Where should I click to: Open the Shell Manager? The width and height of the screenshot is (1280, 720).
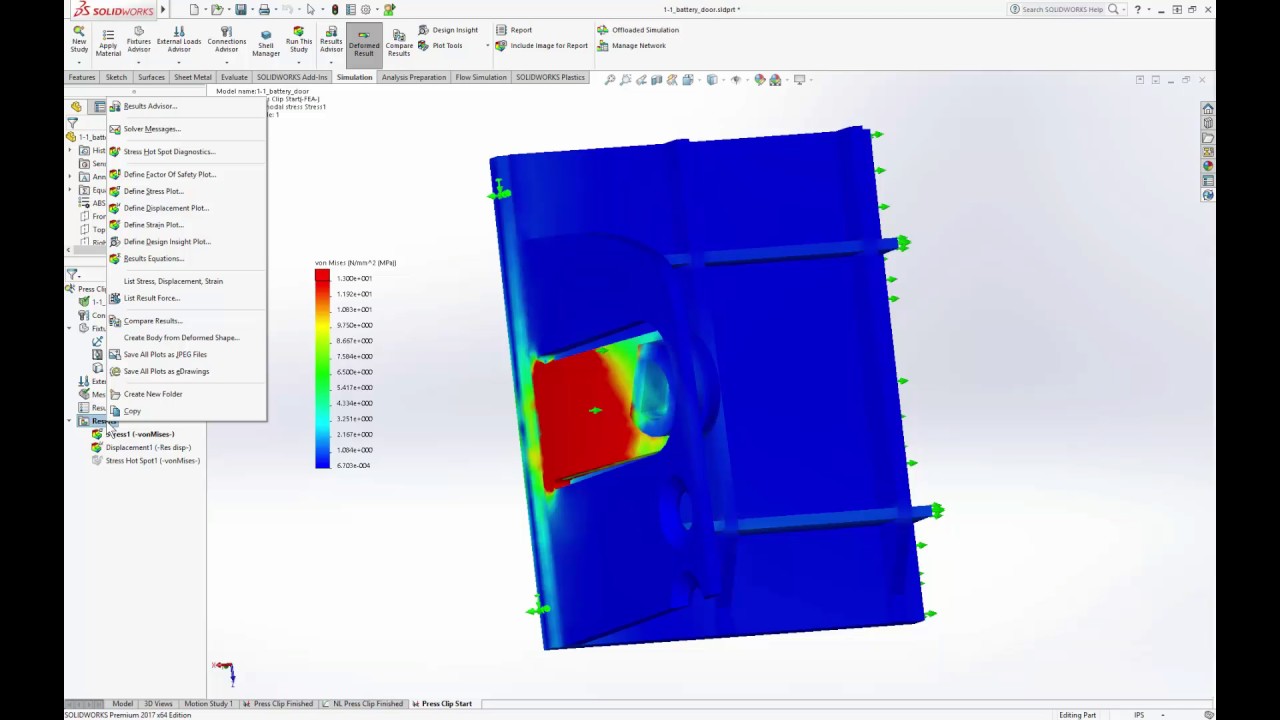point(266,42)
